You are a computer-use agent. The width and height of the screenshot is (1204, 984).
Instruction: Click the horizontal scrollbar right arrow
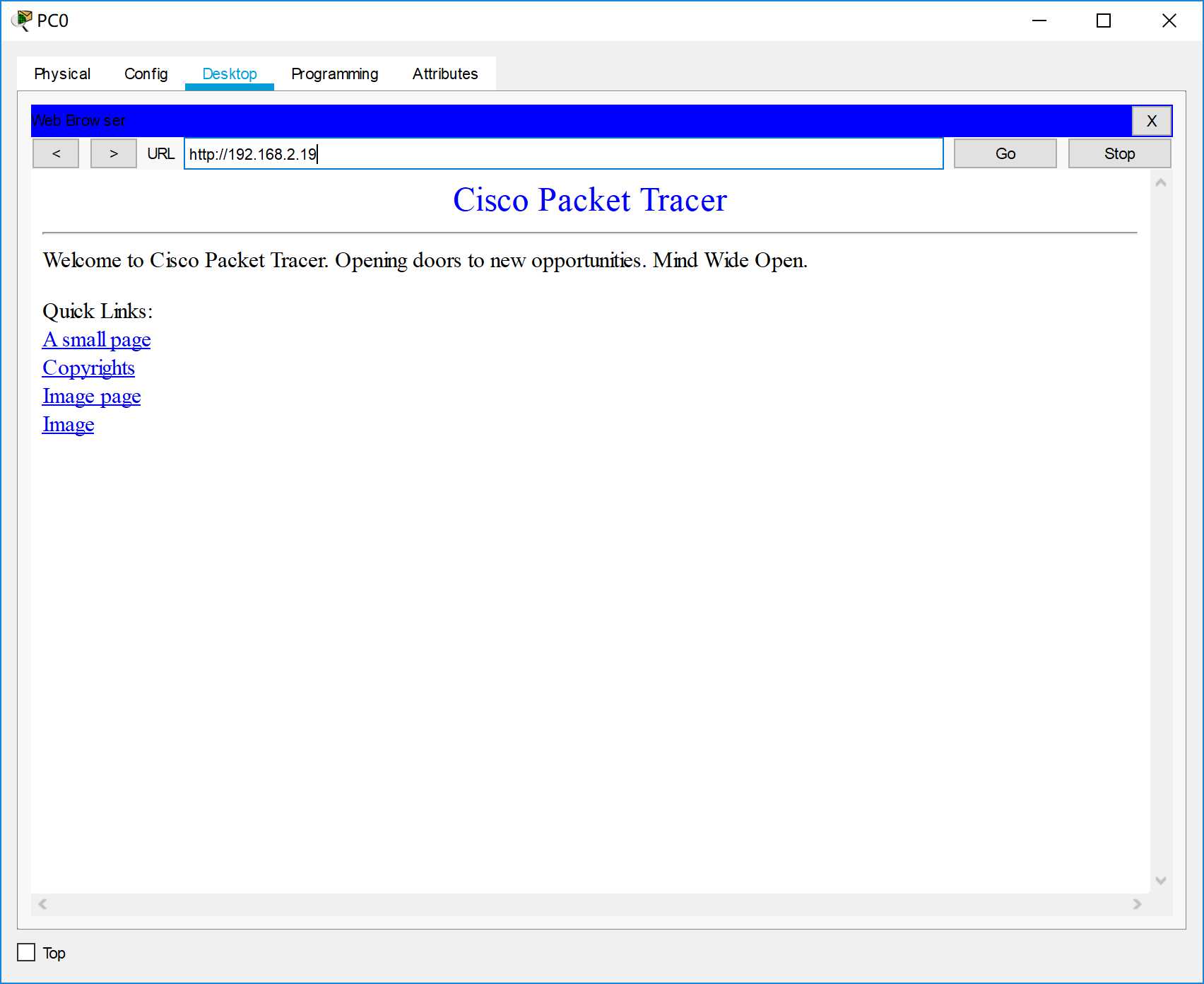coord(1137,904)
